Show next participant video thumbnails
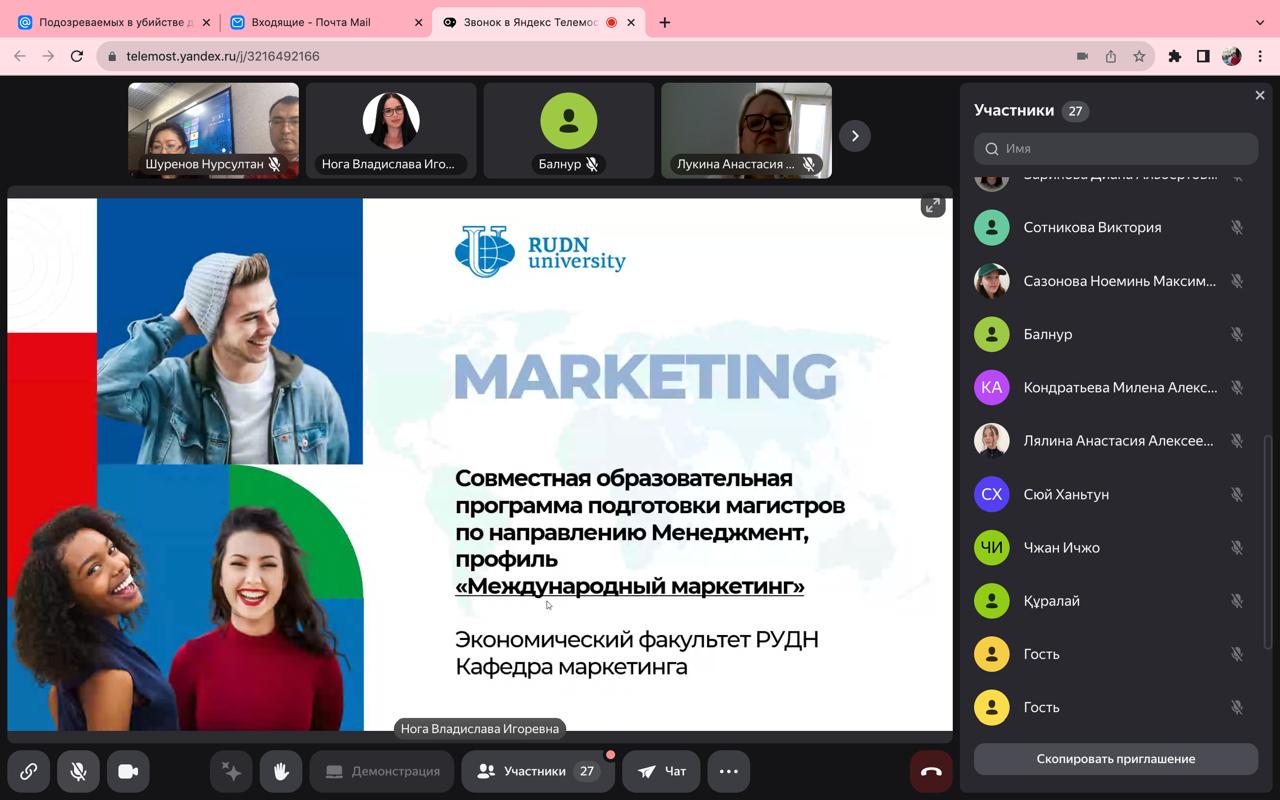This screenshot has height=800, width=1280. point(855,136)
